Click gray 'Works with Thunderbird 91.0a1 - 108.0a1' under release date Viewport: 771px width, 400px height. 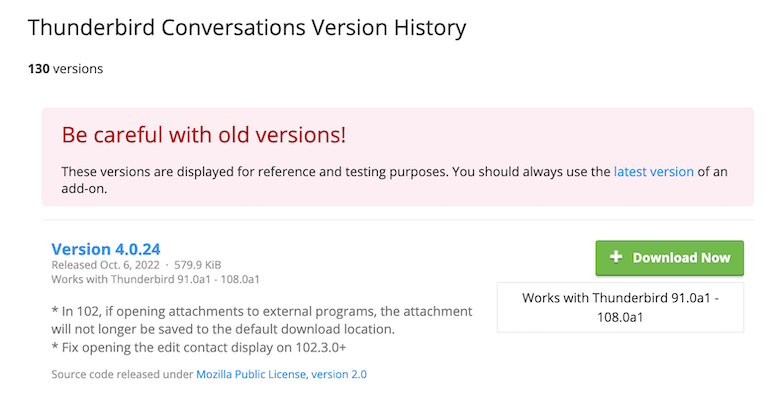[155, 279]
